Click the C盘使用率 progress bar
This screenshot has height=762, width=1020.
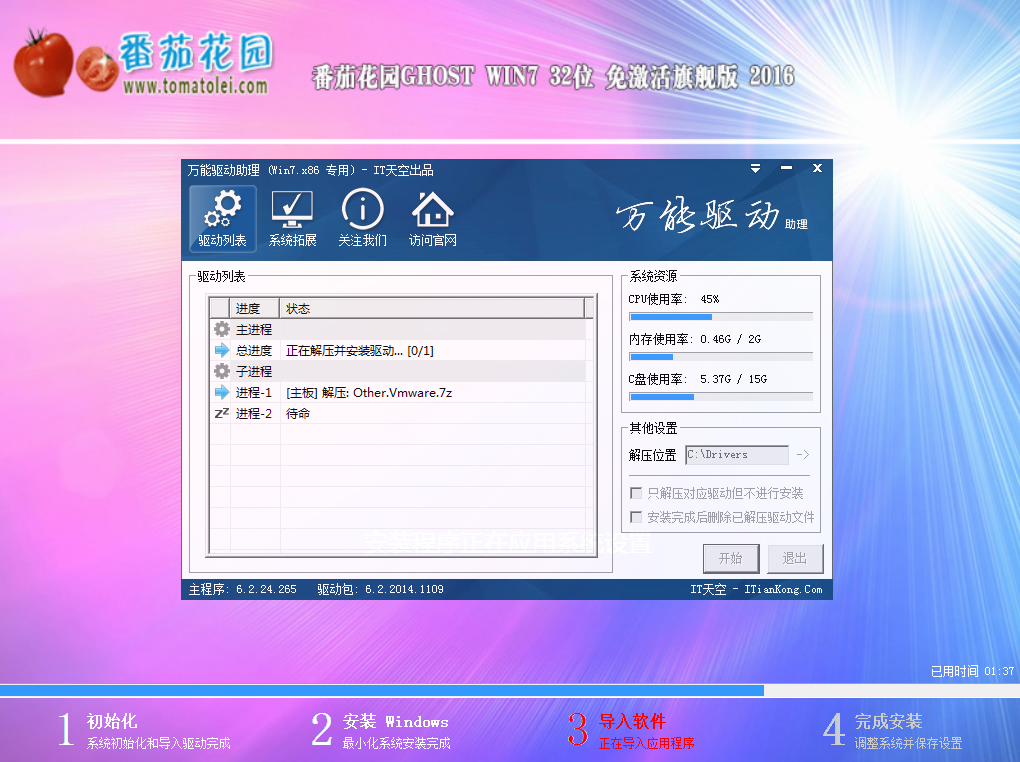721,396
